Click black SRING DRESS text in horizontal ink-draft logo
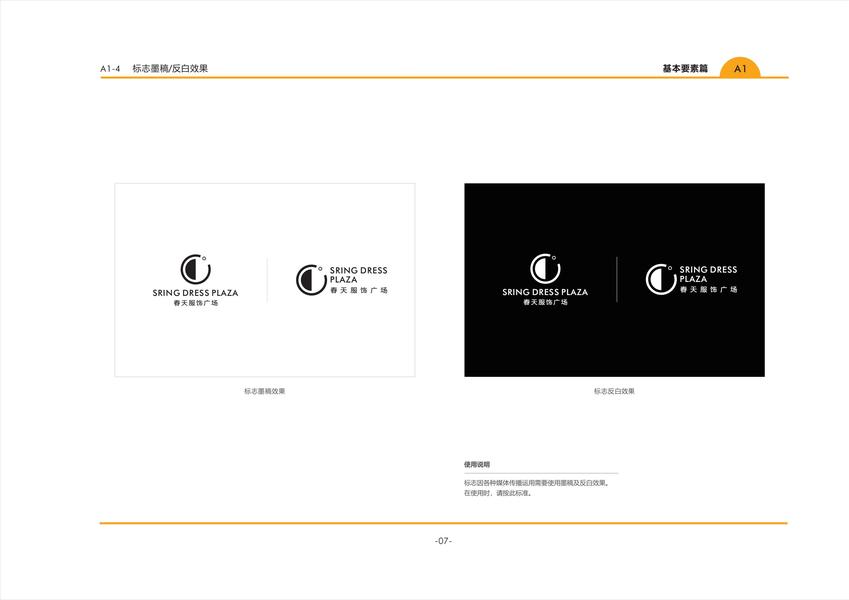The height and width of the screenshot is (600, 849). coord(358,270)
